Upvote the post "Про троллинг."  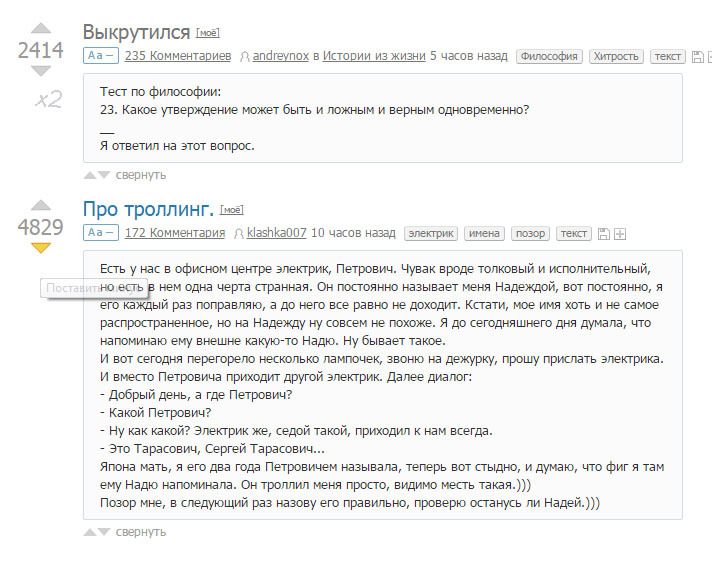point(41,206)
